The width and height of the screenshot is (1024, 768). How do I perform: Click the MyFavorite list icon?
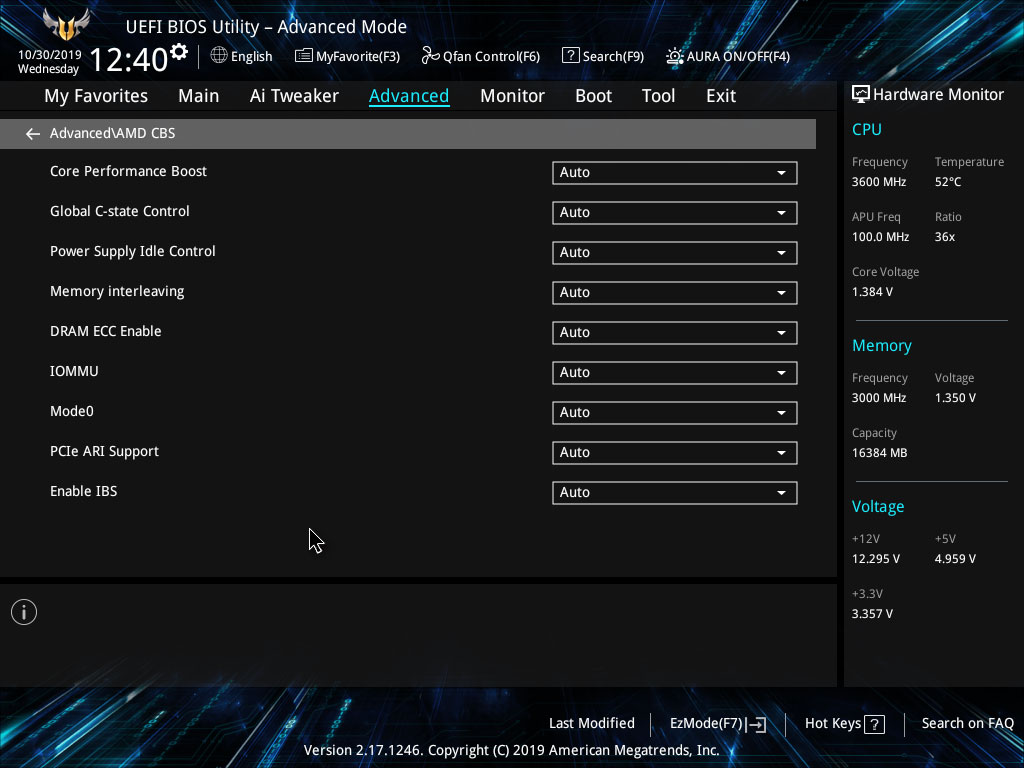tap(303, 56)
